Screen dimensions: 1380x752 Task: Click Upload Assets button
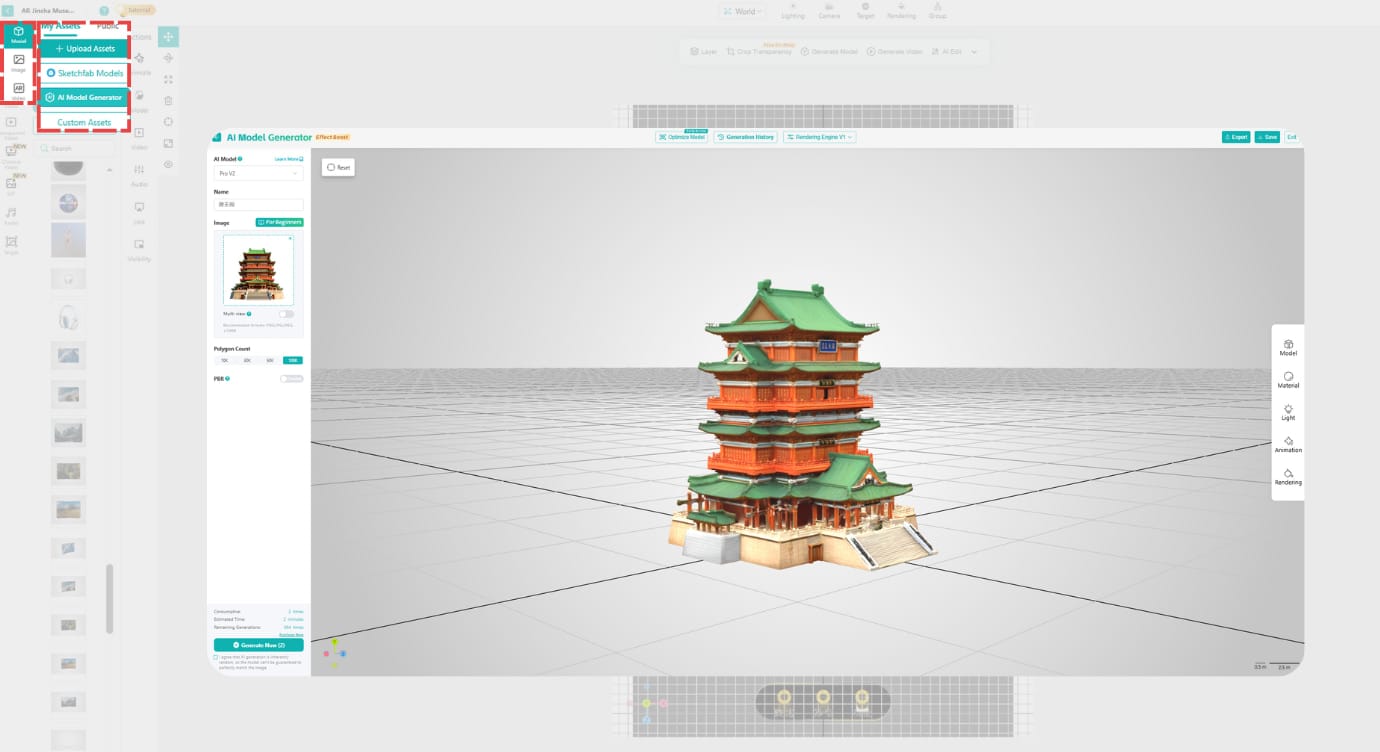coord(84,48)
